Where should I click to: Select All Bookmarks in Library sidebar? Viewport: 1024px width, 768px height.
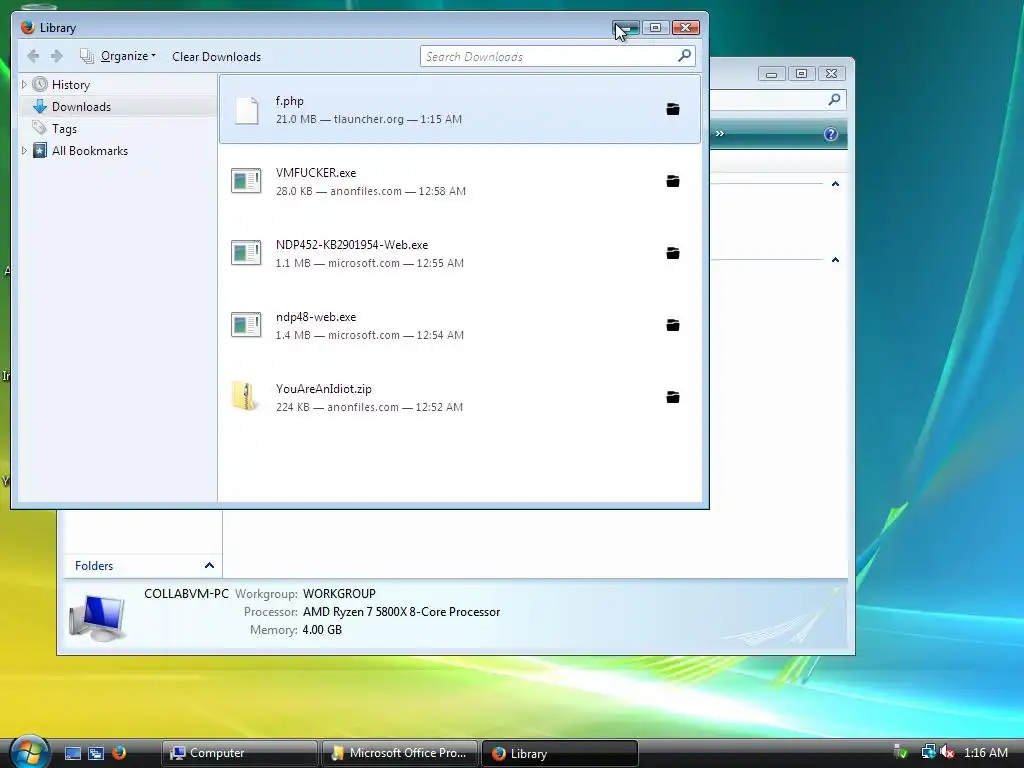(89, 150)
